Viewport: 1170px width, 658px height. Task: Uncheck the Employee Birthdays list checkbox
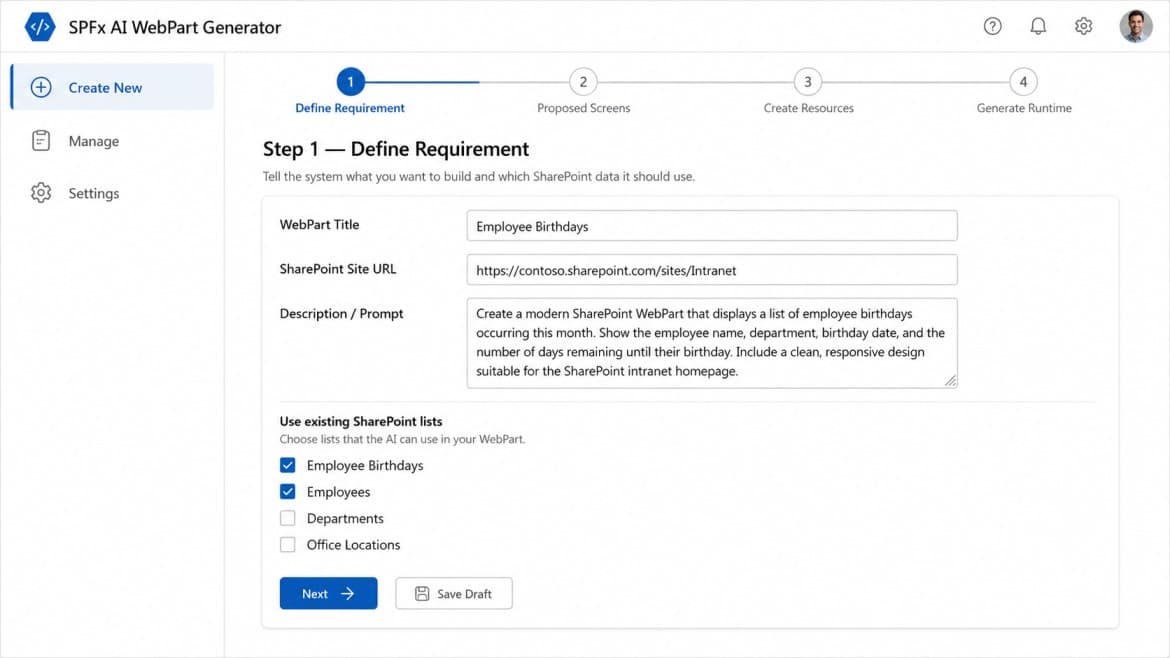(x=287, y=465)
